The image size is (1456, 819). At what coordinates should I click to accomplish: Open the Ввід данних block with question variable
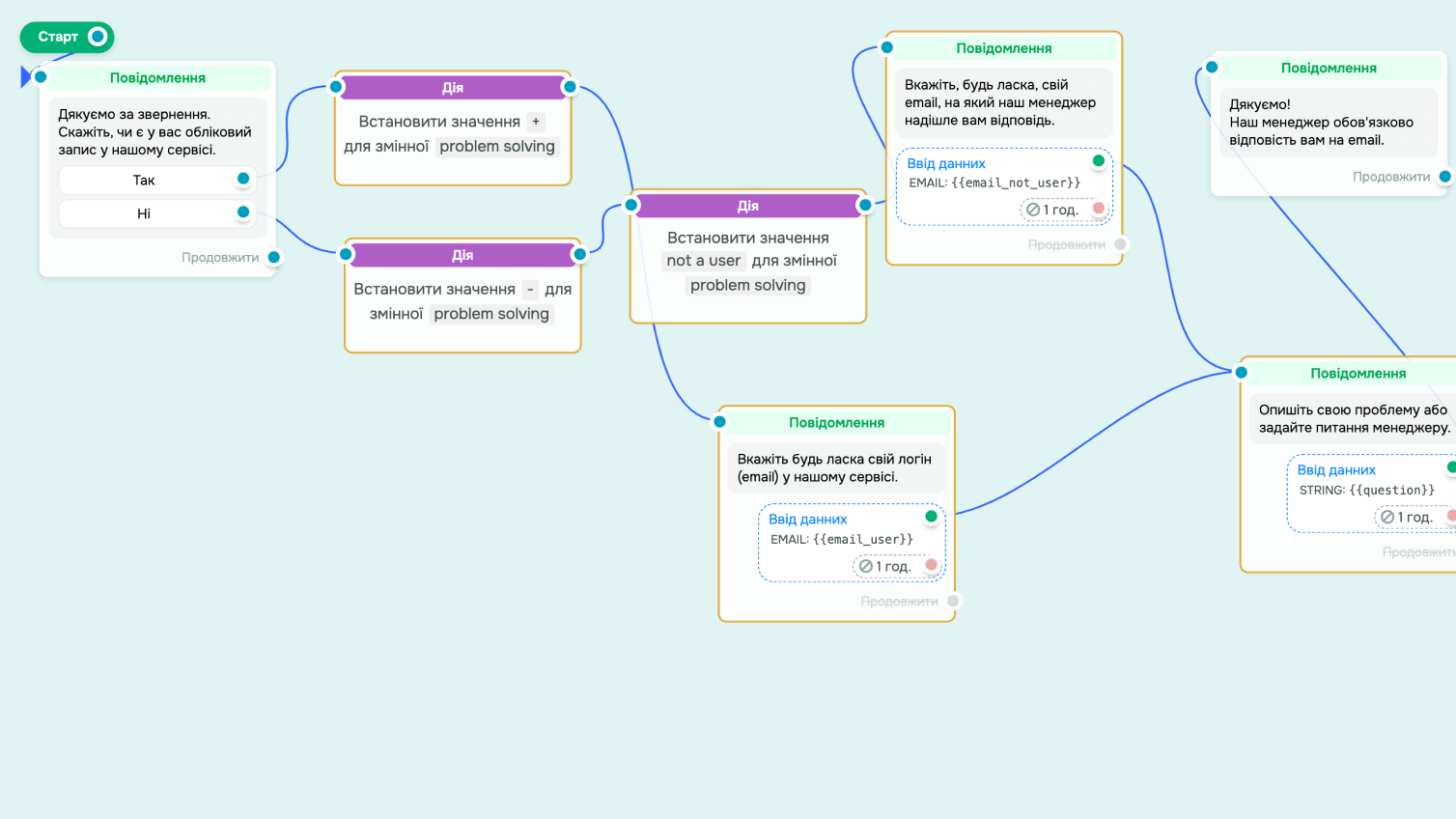point(1372,494)
